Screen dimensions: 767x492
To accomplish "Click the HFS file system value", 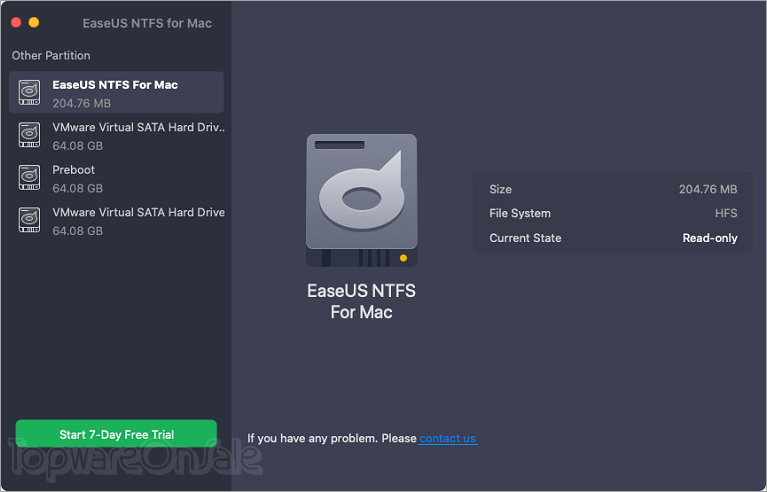I will click(726, 213).
